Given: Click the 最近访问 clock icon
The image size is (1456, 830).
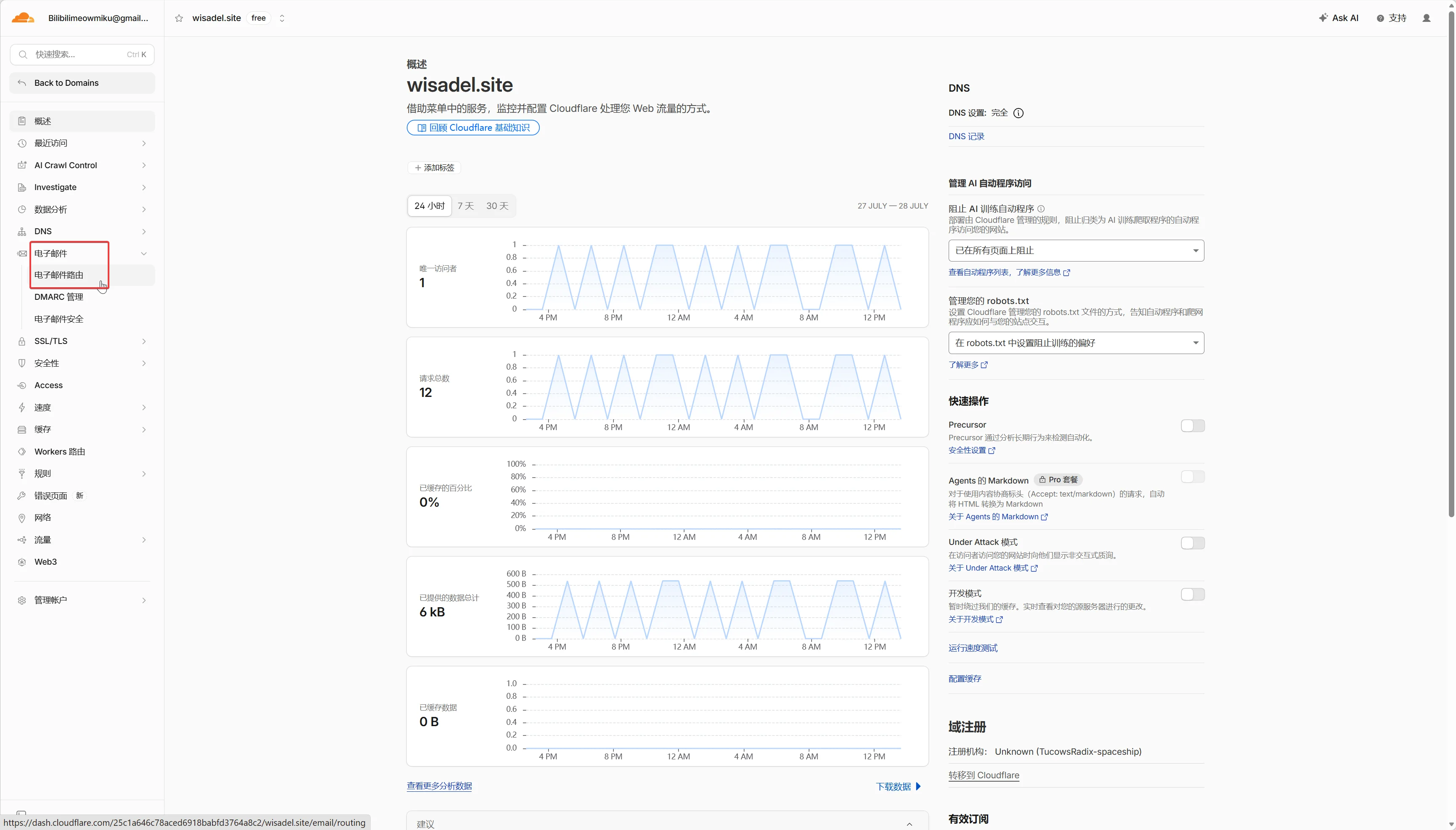Looking at the screenshot, I should tap(22, 143).
